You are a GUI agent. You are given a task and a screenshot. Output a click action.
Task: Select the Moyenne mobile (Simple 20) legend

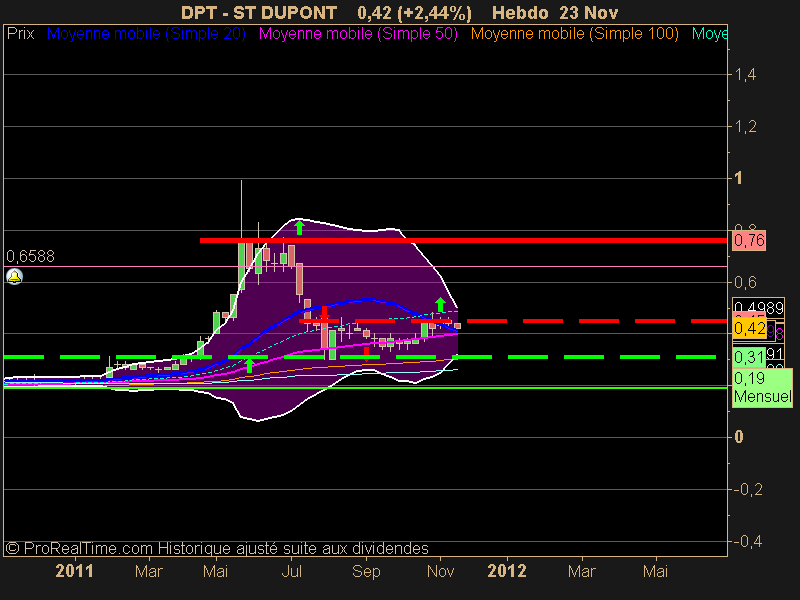146,34
